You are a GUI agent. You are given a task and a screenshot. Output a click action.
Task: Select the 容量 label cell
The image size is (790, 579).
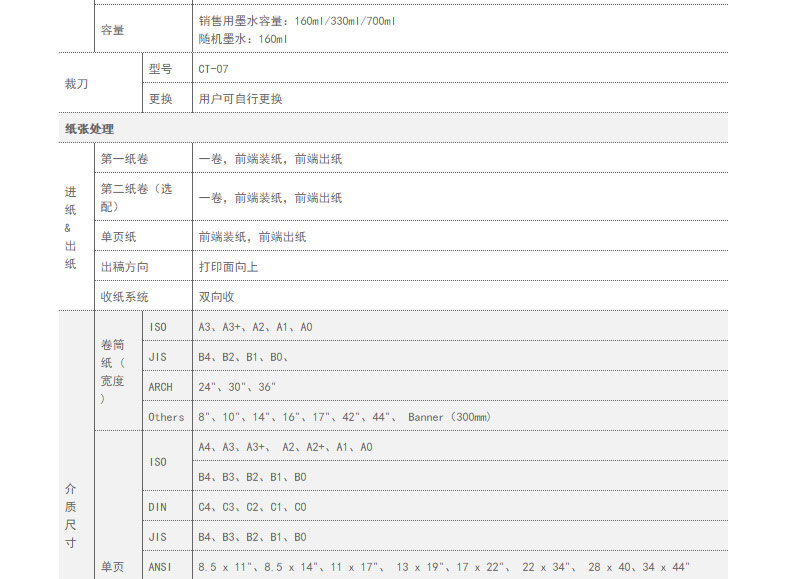point(112,30)
